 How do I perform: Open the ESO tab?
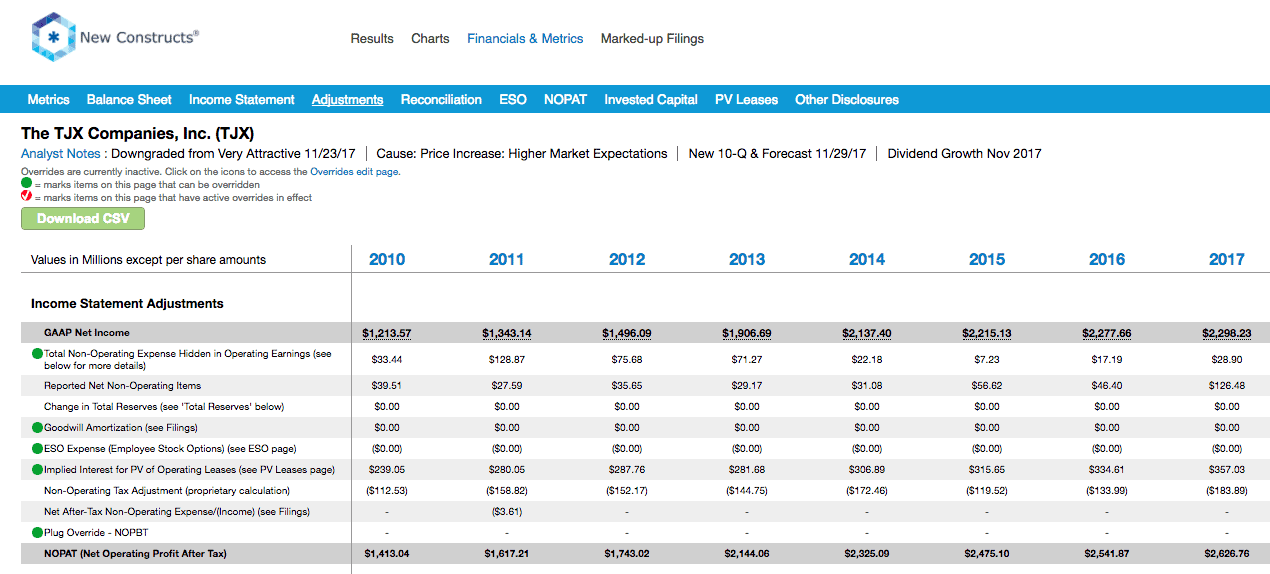click(513, 99)
